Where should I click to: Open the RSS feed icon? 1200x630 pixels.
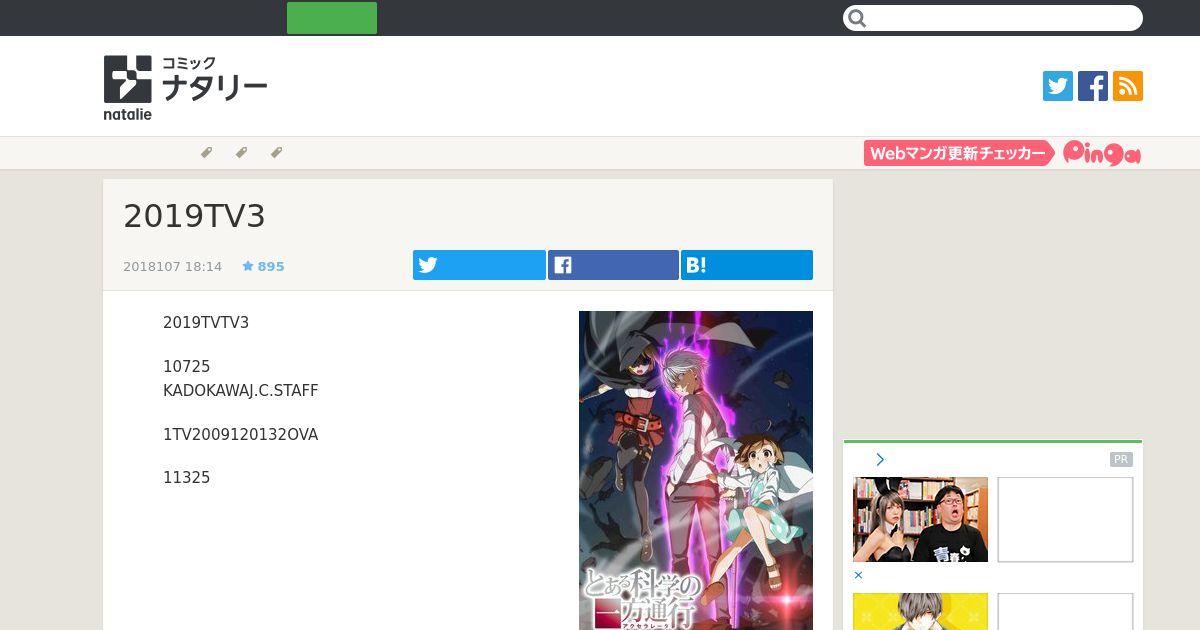coord(1128,86)
